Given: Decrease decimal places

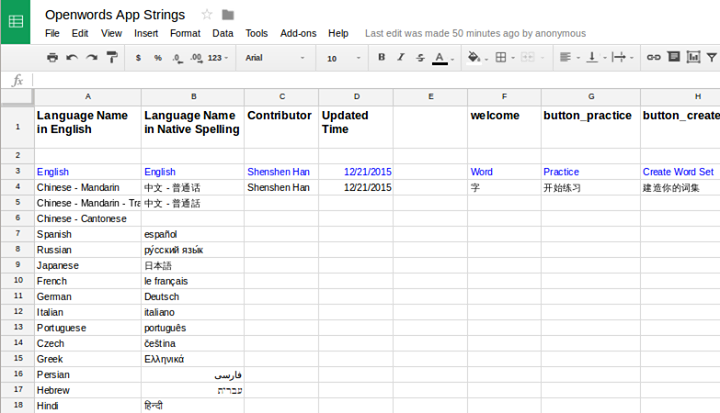Looking at the screenshot, I should point(177,58).
